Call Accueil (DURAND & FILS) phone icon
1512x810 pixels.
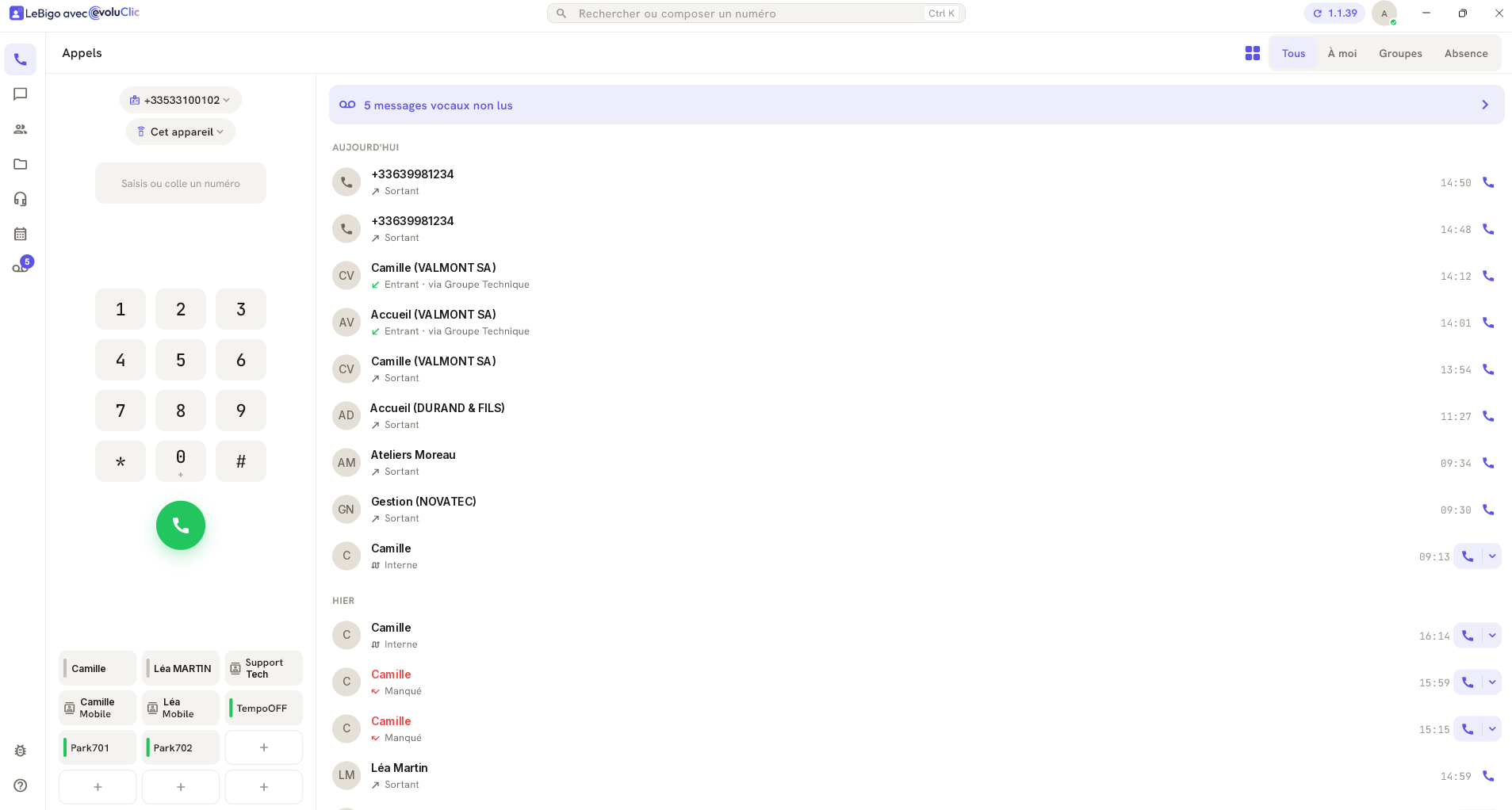pyautogui.click(x=1488, y=416)
